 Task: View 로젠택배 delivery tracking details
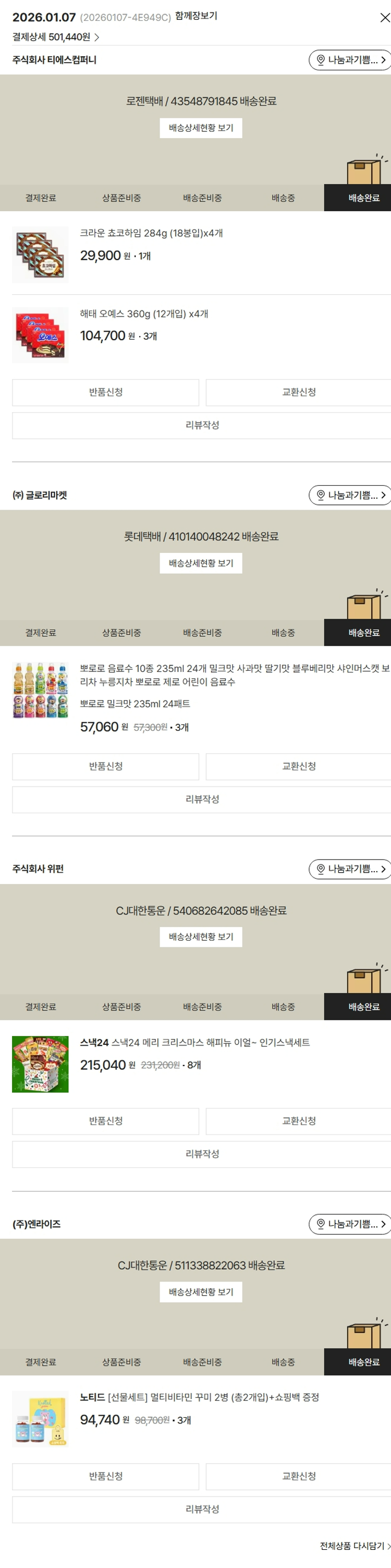click(201, 128)
